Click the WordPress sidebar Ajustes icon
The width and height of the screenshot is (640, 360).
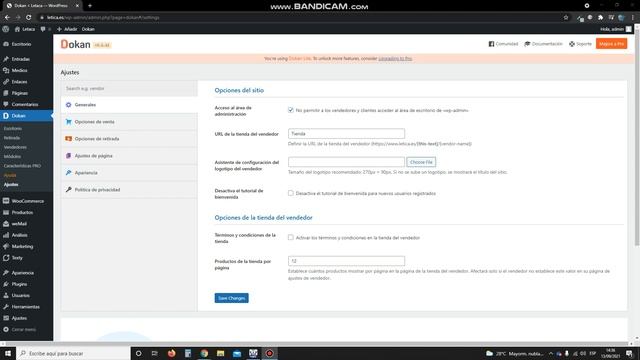tap(6, 318)
